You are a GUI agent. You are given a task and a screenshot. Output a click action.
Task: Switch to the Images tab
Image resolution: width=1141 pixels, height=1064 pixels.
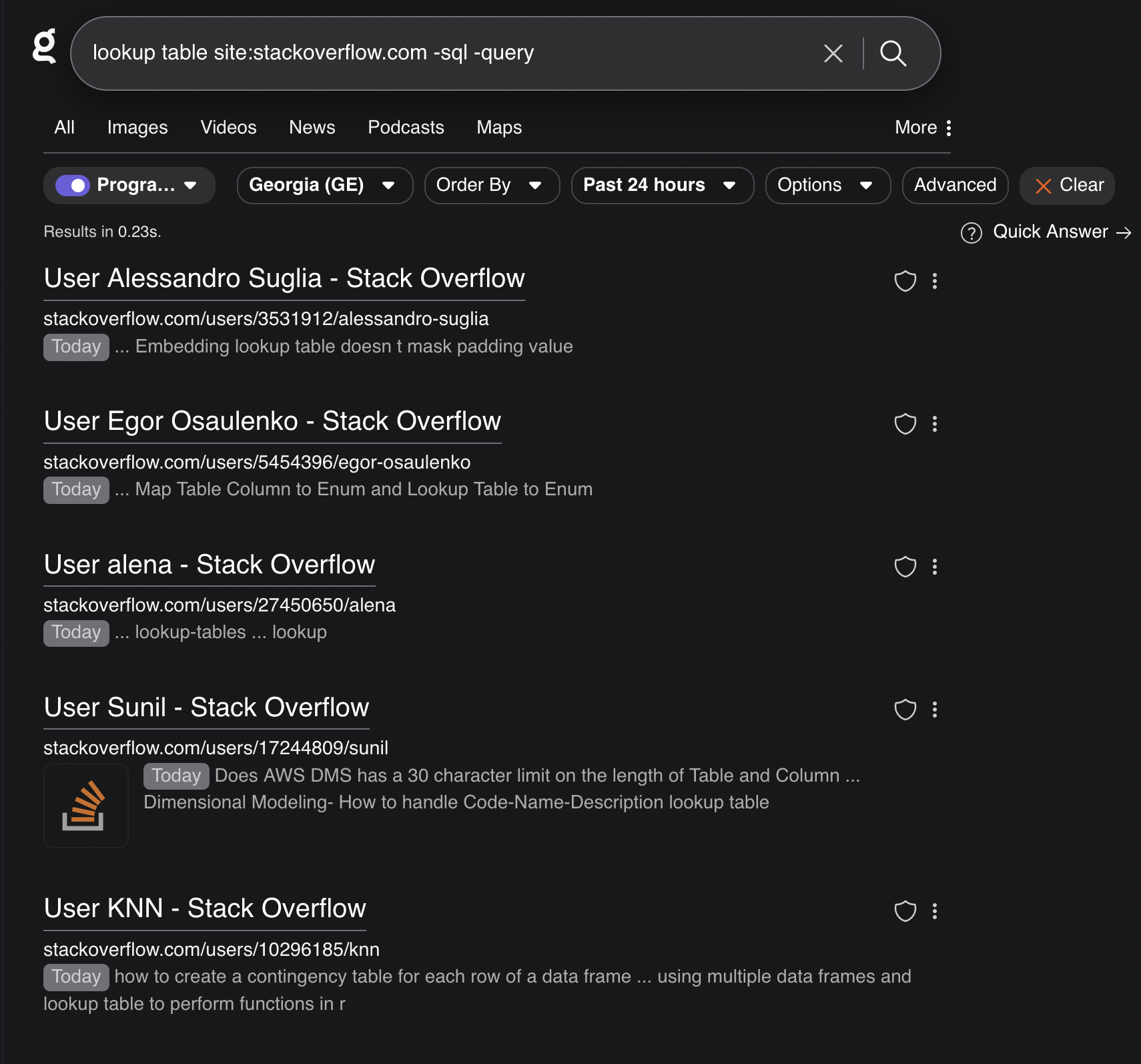point(137,127)
